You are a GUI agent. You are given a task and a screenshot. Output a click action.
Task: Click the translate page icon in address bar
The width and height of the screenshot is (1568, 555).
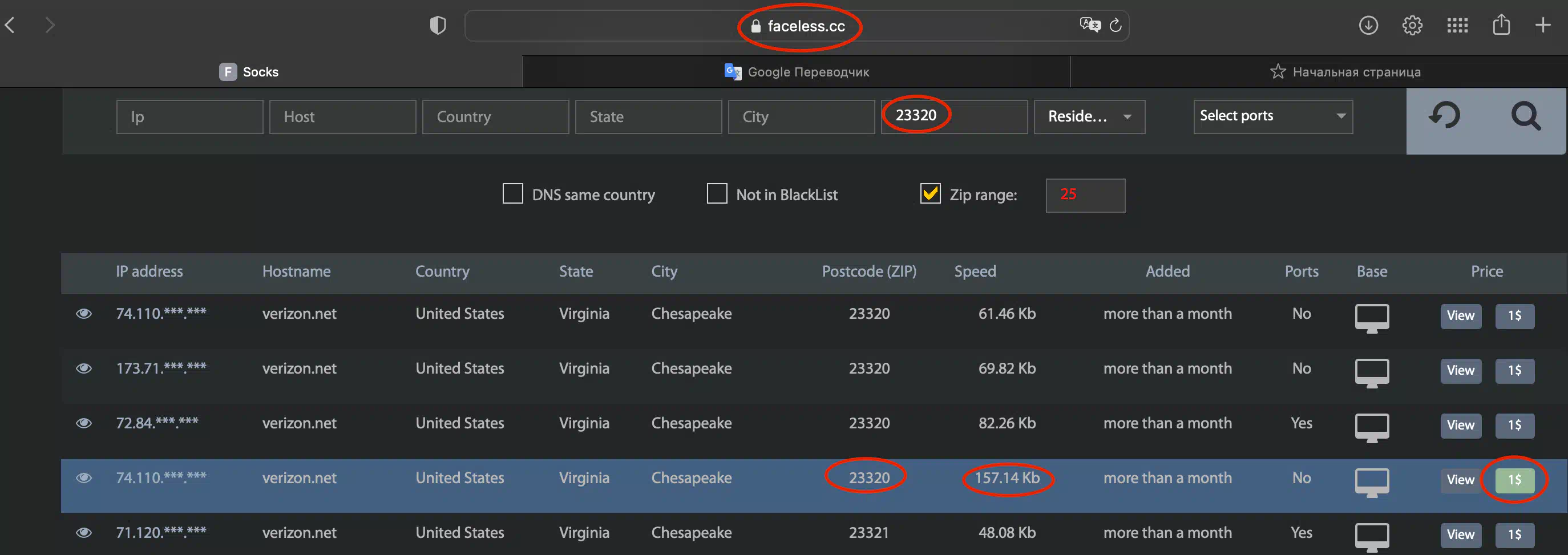point(1090,25)
